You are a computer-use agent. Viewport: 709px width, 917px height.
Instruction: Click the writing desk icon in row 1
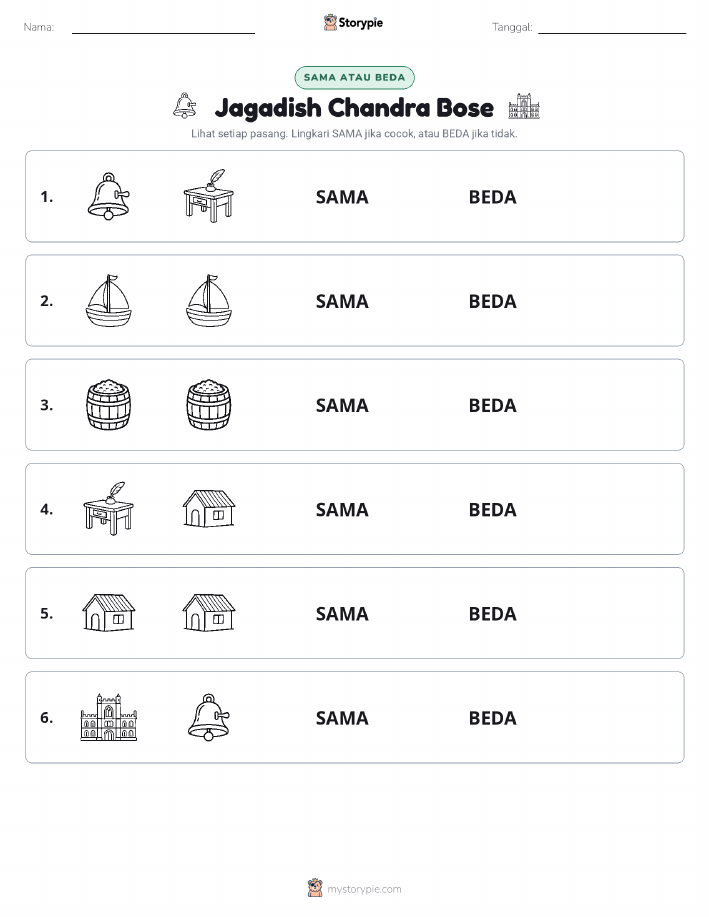click(x=209, y=196)
